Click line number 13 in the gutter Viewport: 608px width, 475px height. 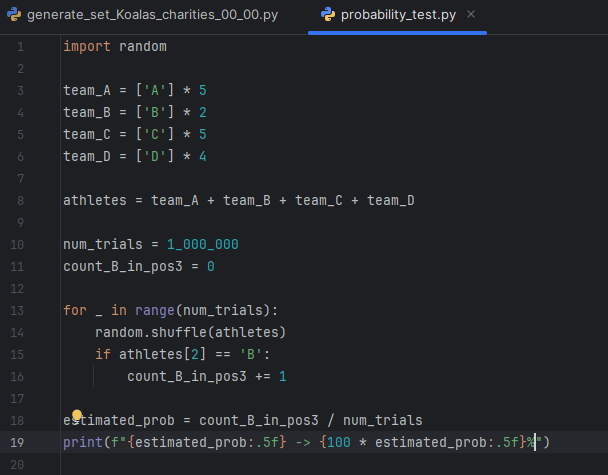coord(17,311)
